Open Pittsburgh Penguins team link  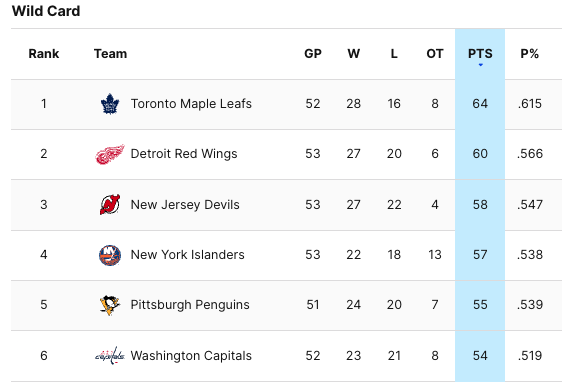tap(190, 305)
